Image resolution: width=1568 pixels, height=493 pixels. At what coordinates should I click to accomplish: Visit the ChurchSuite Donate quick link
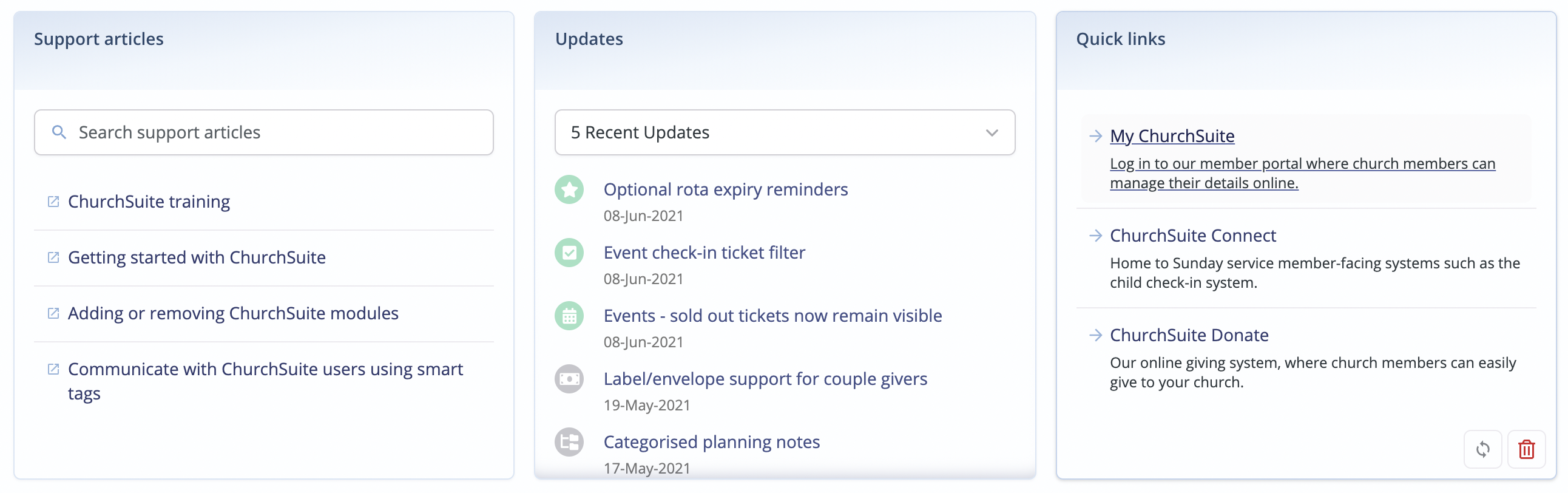pyautogui.click(x=1189, y=335)
